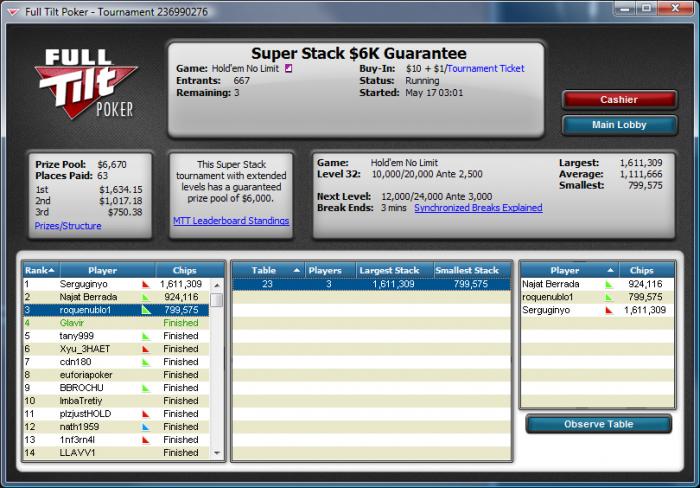Select LLAVV1 row in ranking list
This screenshot has height=488, width=700.
point(116,453)
